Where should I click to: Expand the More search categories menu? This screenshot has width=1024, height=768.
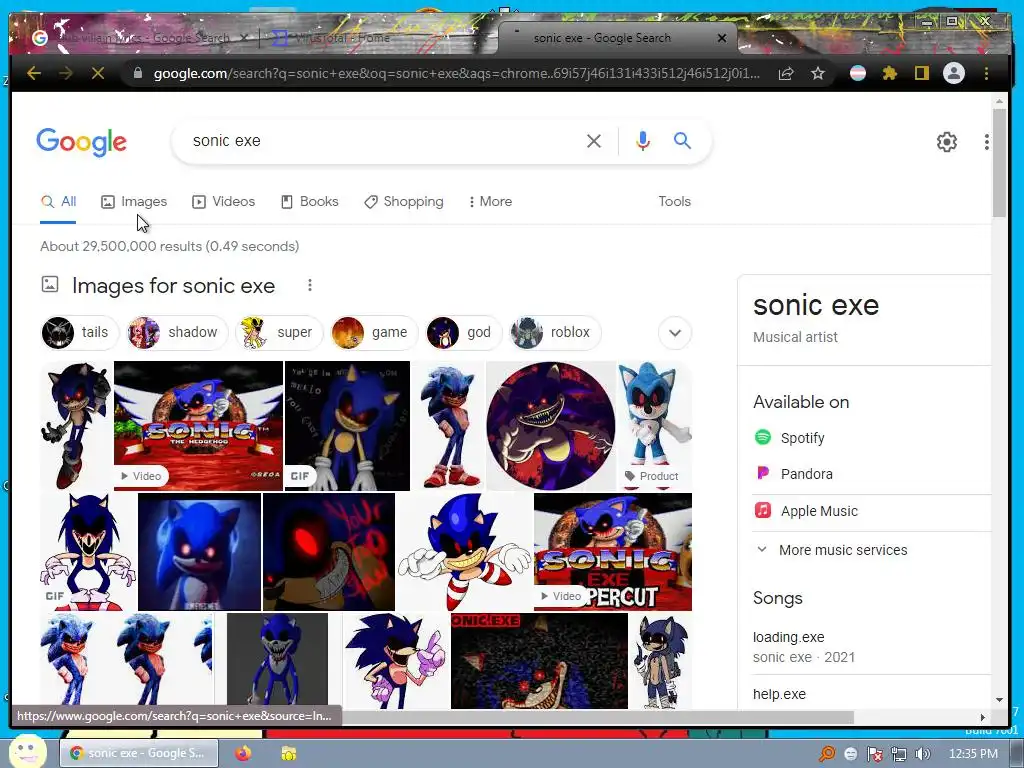(490, 202)
